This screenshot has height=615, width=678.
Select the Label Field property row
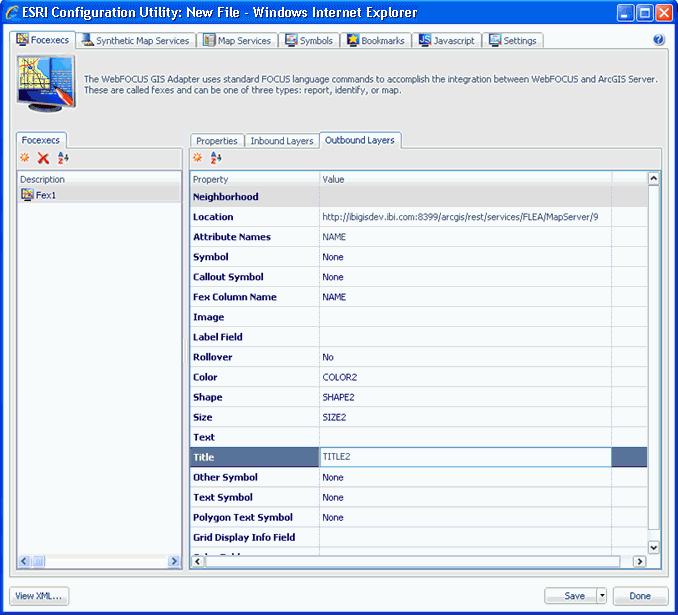pos(418,337)
